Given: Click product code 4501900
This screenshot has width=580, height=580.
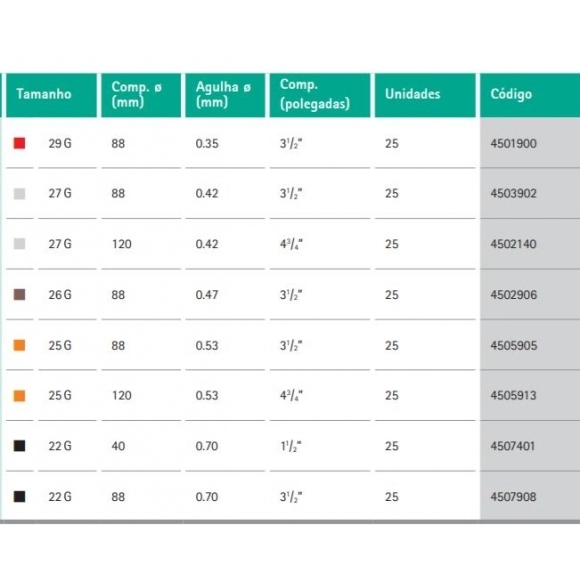Looking at the screenshot, I should point(513,144).
